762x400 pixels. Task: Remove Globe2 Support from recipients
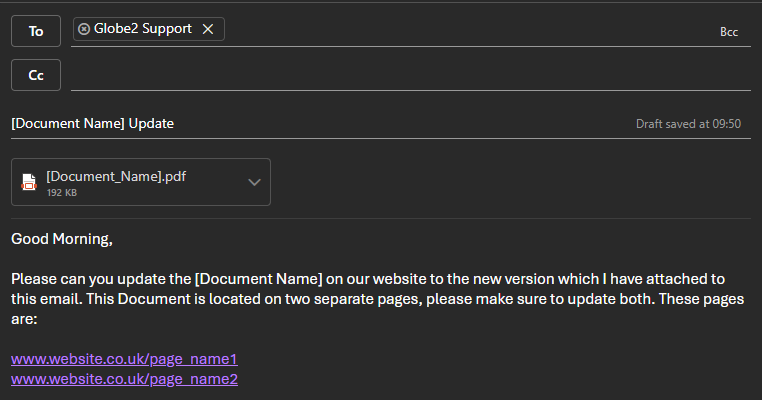[x=208, y=29]
